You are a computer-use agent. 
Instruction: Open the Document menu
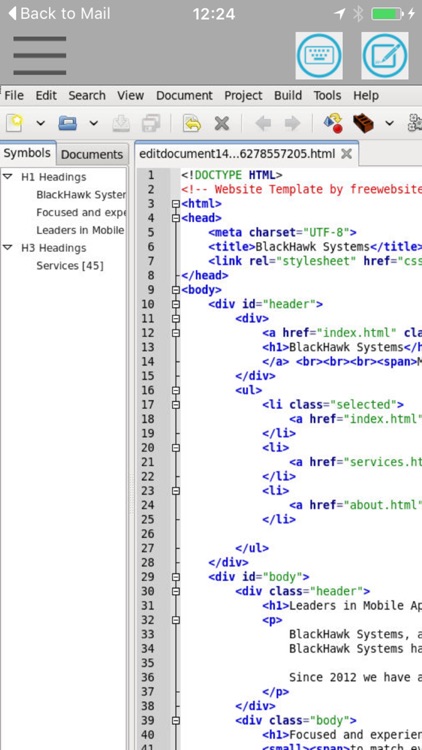click(184, 96)
